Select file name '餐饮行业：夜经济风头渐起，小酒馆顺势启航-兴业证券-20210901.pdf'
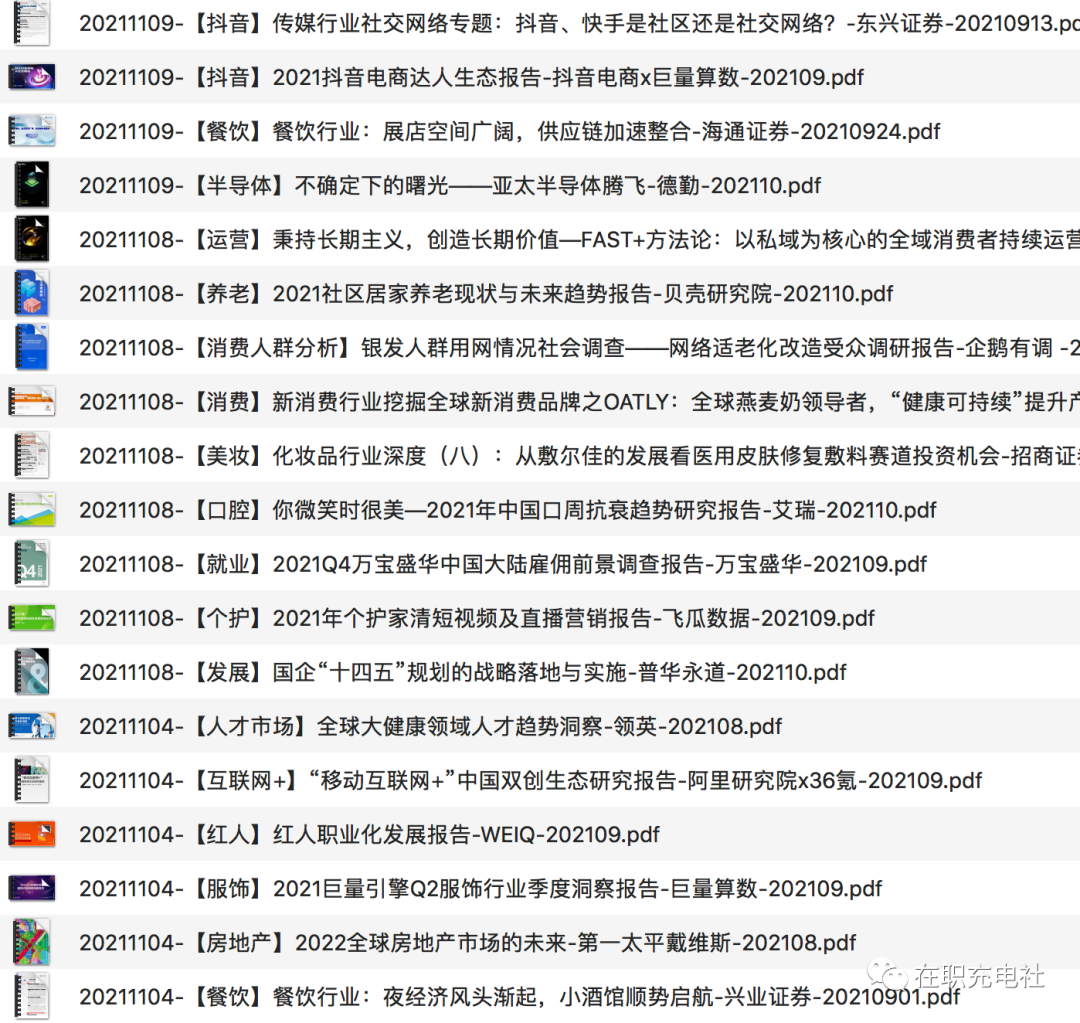The image size is (1080, 1023). [616, 998]
